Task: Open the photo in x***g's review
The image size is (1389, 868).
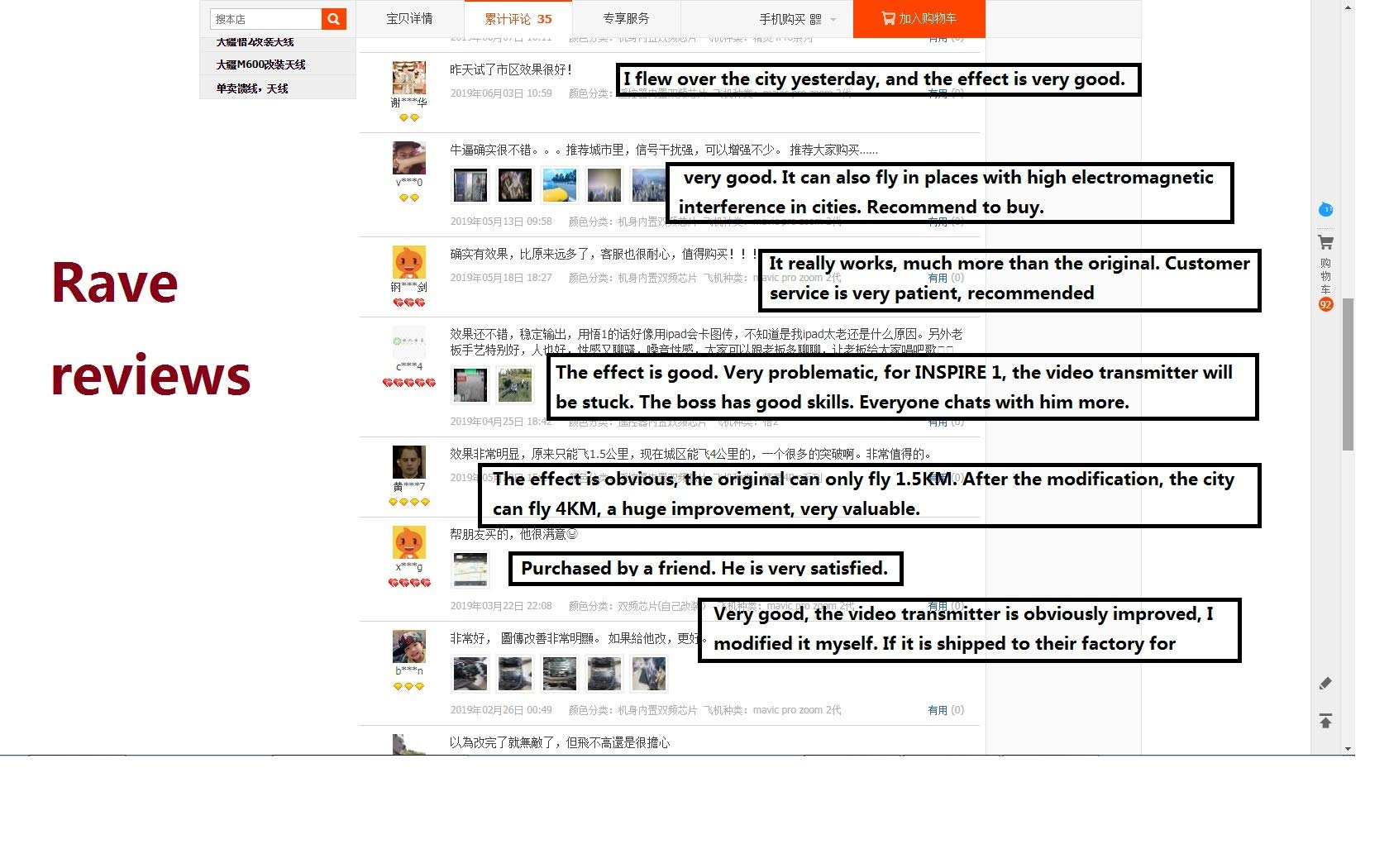Action: click(x=470, y=570)
